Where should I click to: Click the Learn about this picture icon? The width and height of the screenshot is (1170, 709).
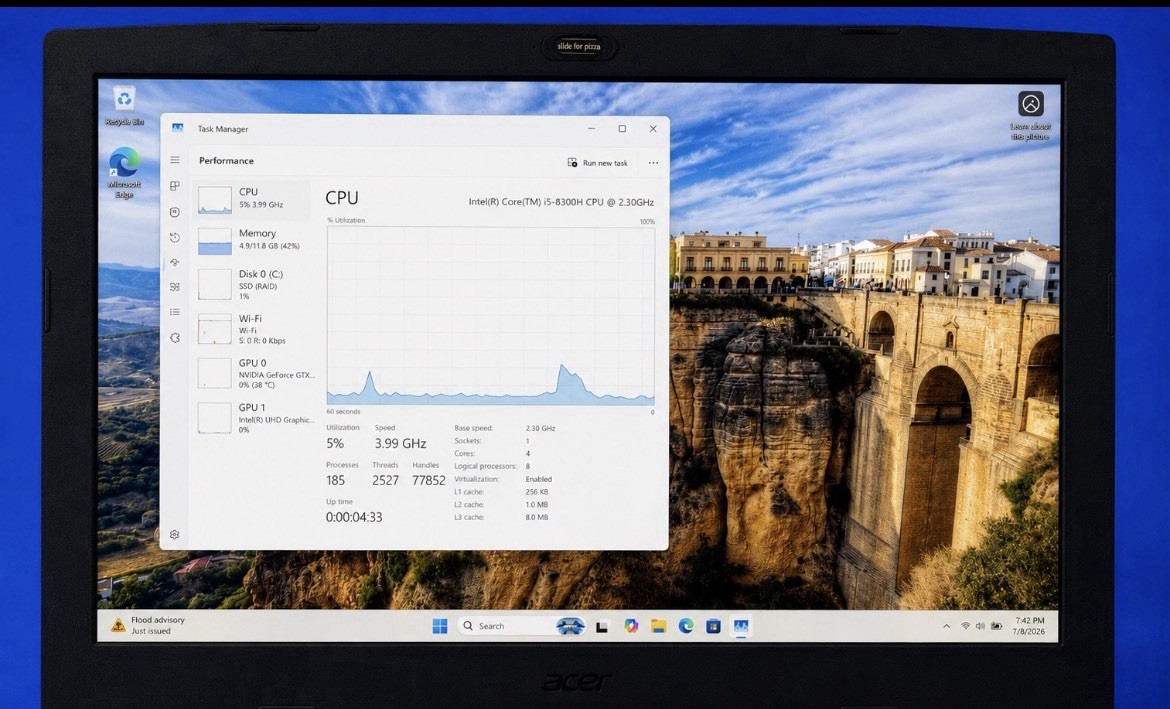pos(1030,116)
